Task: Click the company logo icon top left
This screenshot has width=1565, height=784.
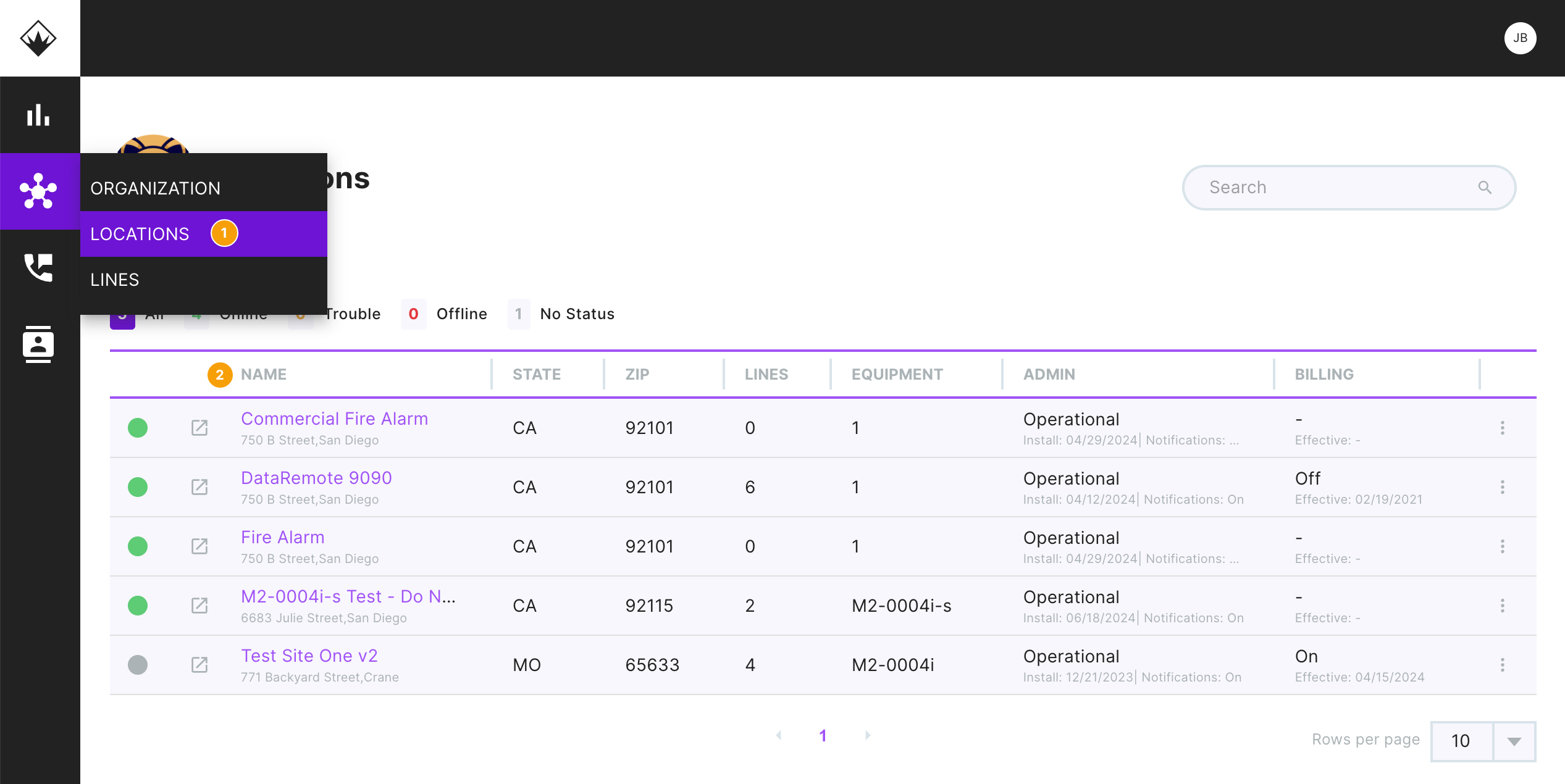Action: (x=39, y=38)
